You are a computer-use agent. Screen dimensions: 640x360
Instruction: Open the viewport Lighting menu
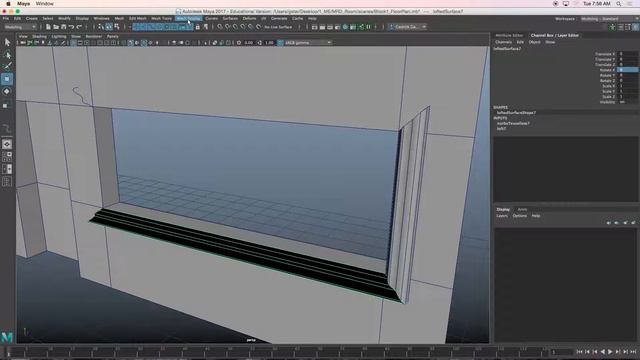click(x=59, y=36)
